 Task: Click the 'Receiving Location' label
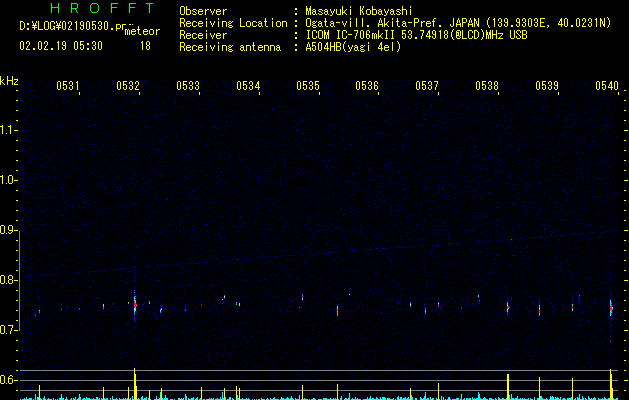233,23
